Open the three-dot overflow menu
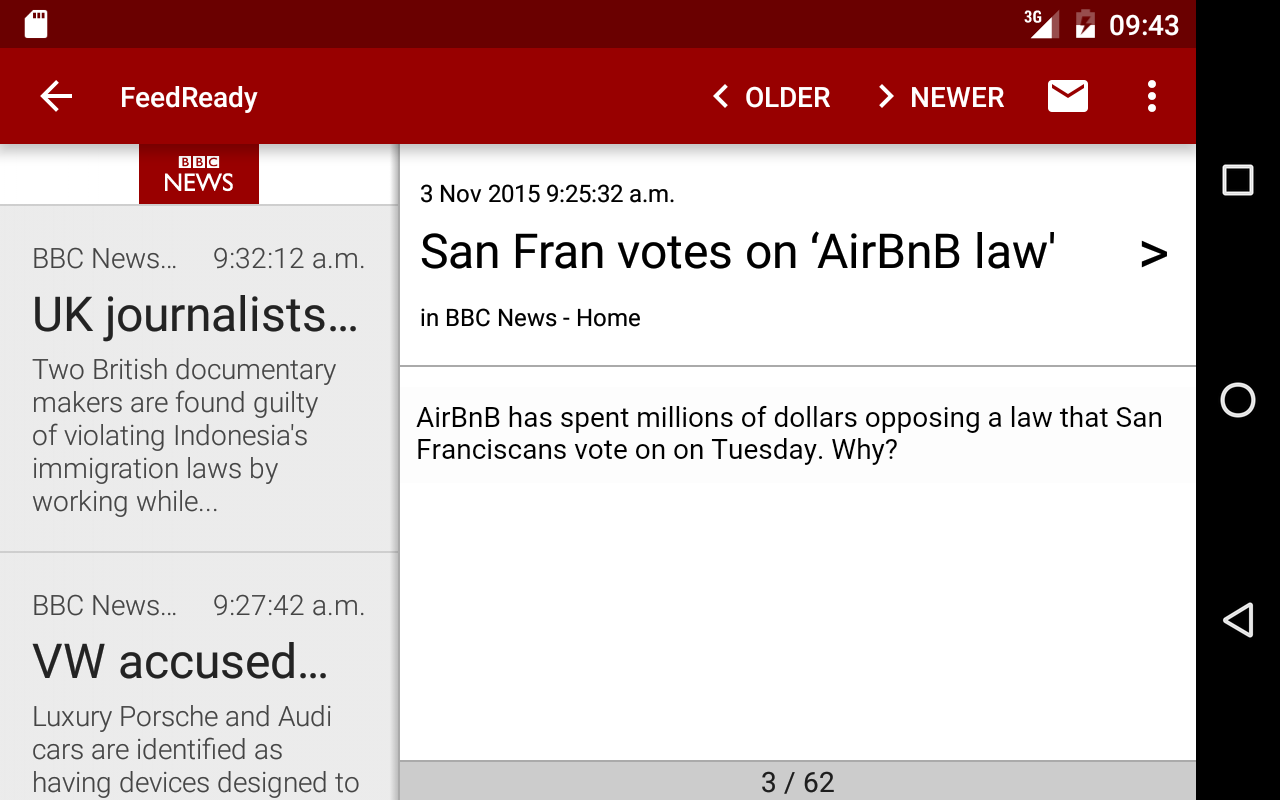This screenshot has height=800, width=1280. coord(1152,96)
